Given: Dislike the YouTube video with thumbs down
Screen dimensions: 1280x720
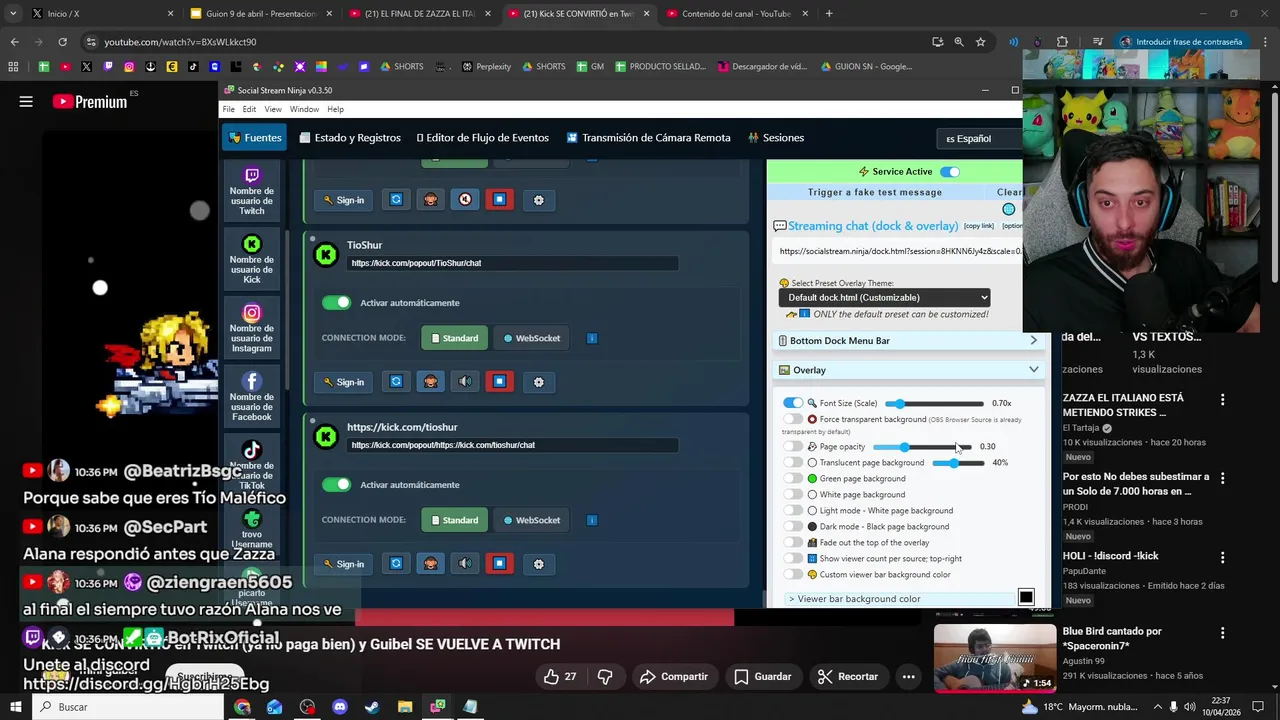Looking at the screenshot, I should click(x=605, y=676).
